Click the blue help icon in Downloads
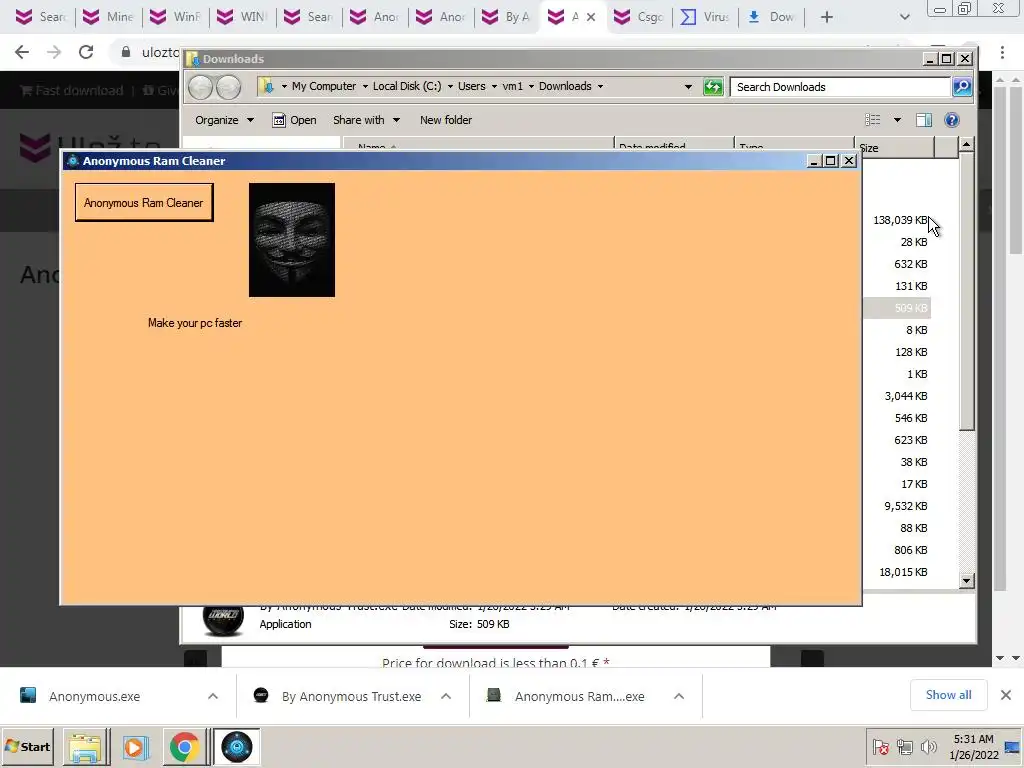1024x768 pixels. coord(952,120)
